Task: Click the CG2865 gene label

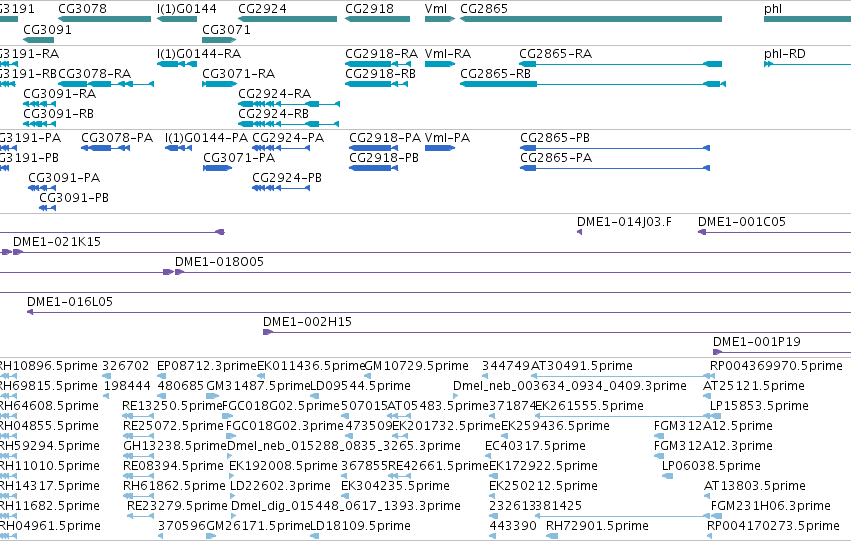Action: 484,9
